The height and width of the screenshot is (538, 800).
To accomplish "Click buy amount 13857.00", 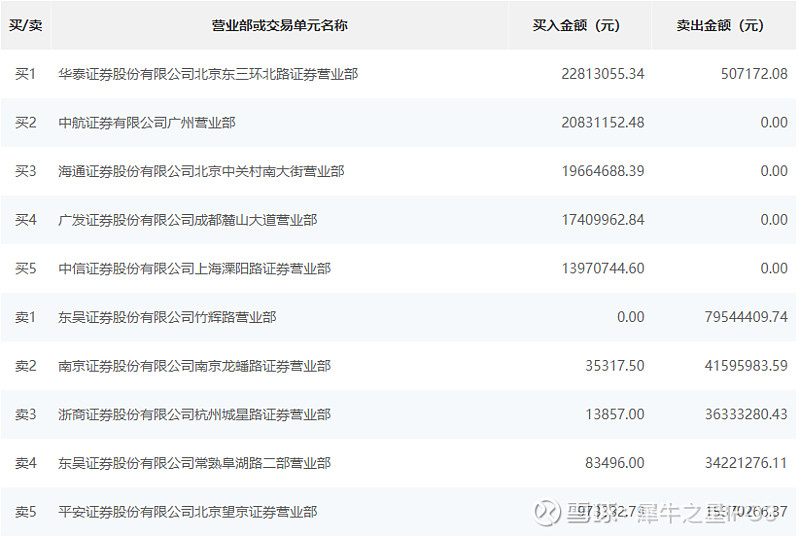I will pyautogui.click(x=615, y=414).
